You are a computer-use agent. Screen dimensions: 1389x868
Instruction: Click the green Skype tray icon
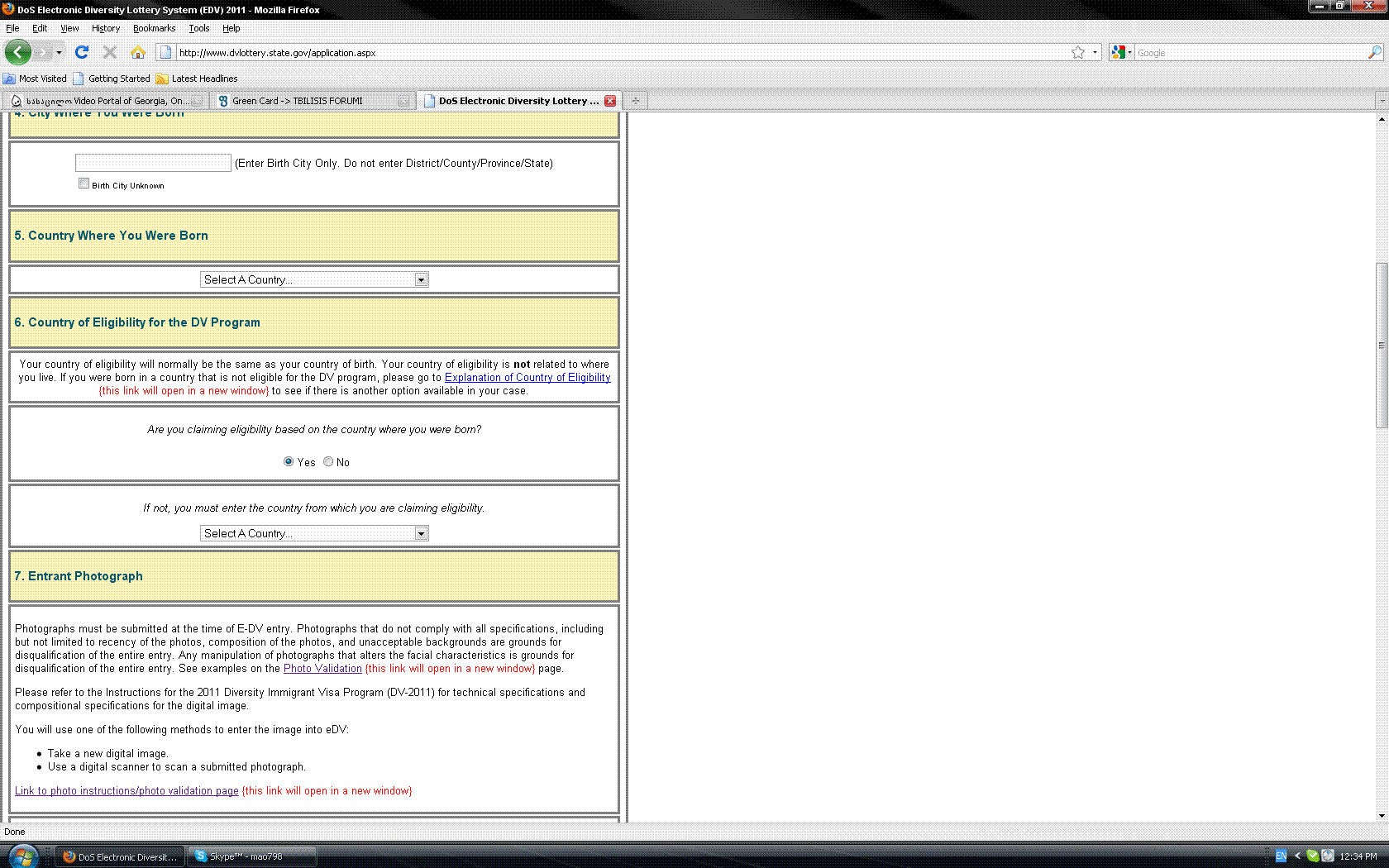tap(1312, 856)
